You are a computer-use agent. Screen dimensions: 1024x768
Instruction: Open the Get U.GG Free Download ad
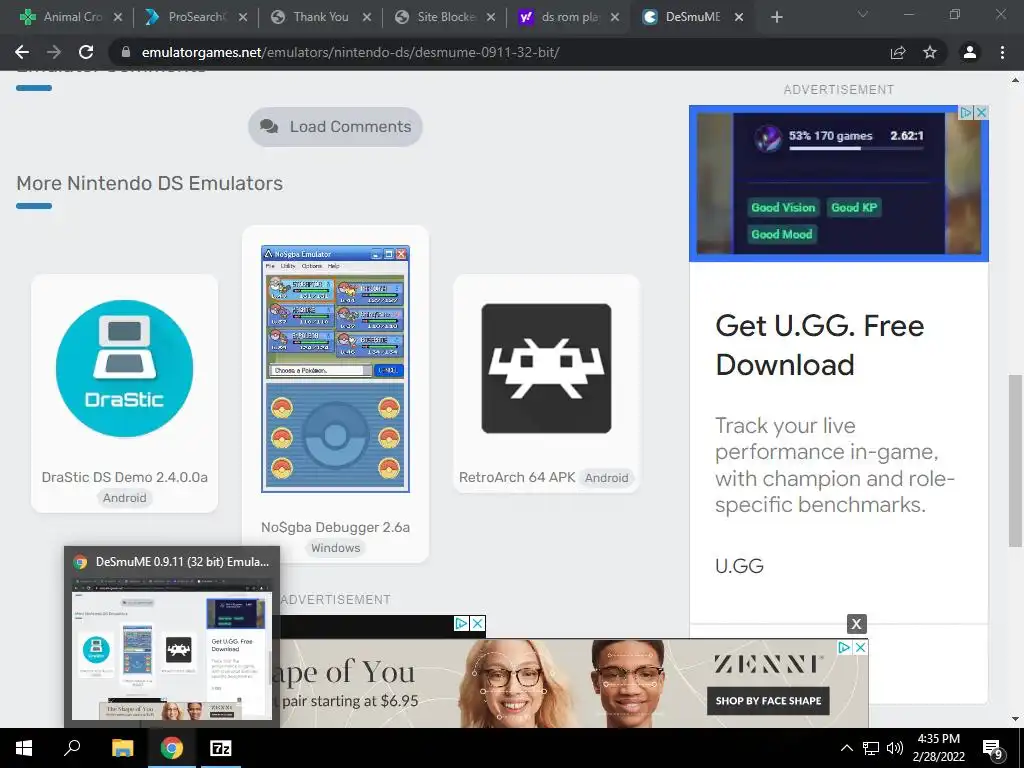(x=820, y=345)
